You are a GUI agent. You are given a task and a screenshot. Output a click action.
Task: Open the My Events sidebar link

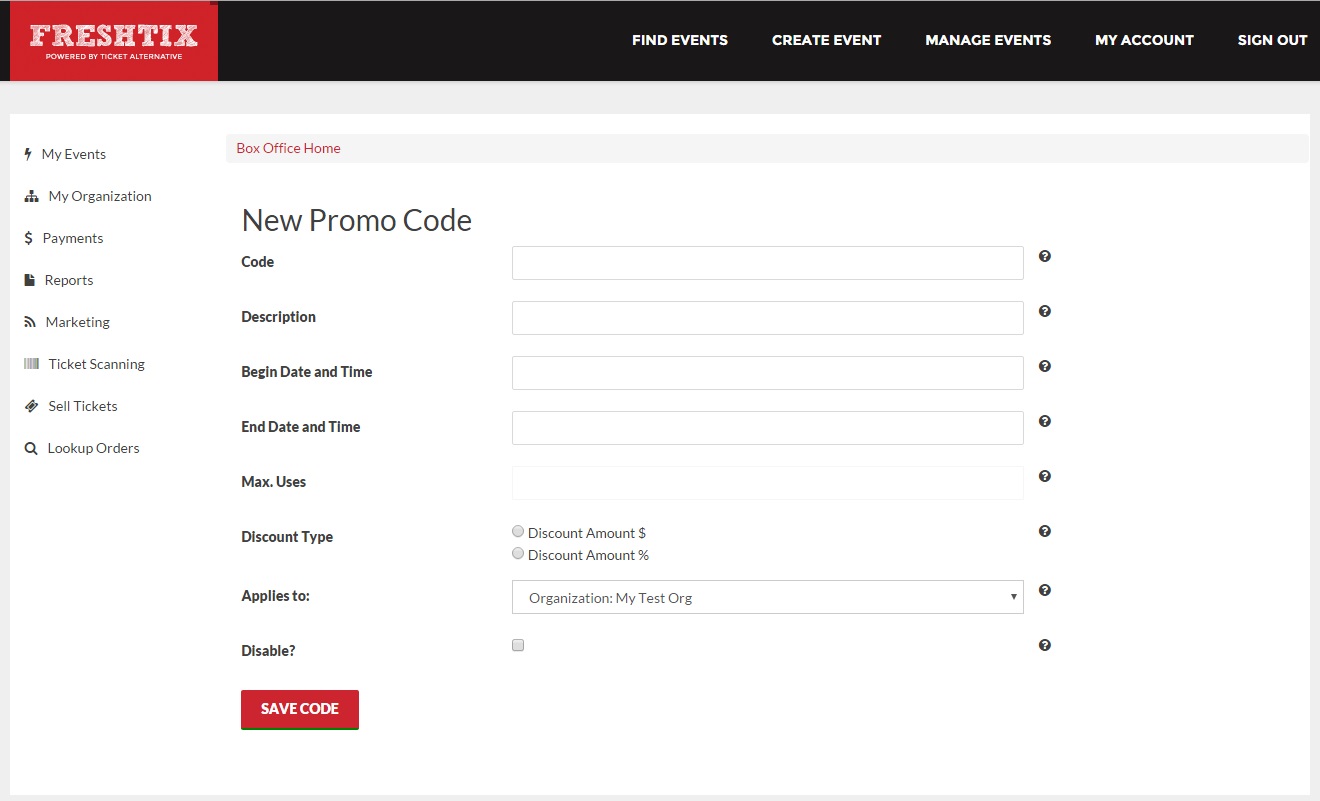coord(74,154)
